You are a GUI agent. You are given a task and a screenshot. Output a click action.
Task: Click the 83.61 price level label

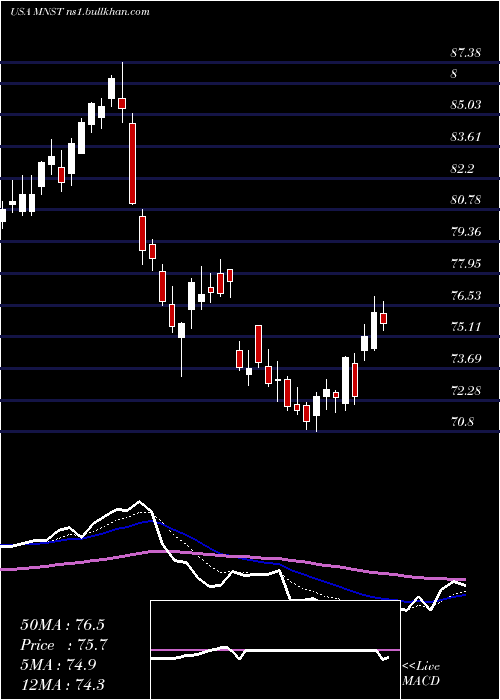point(465,137)
